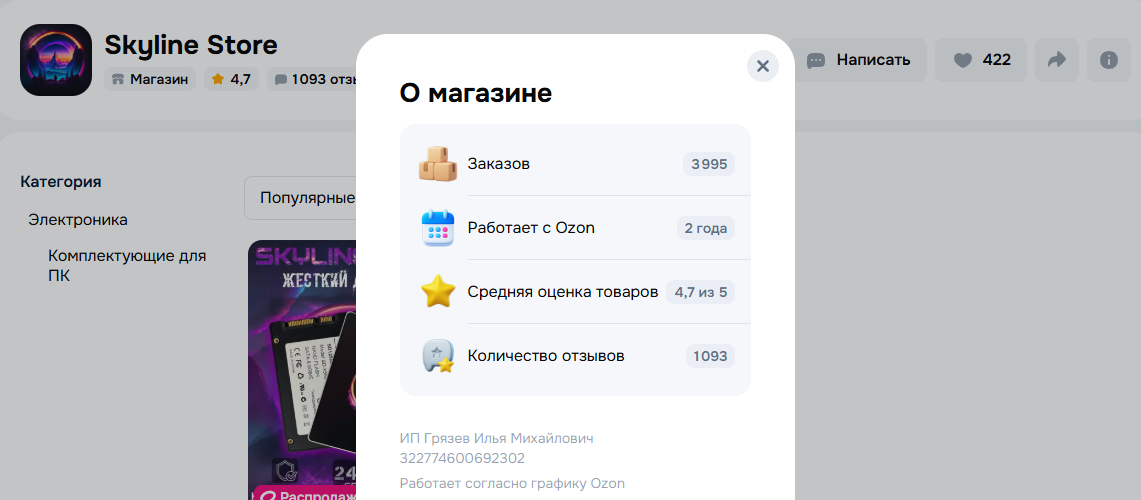Close the 'О магазине' dialog
The width and height of the screenshot is (1141, 500).
tap(762, 66)
